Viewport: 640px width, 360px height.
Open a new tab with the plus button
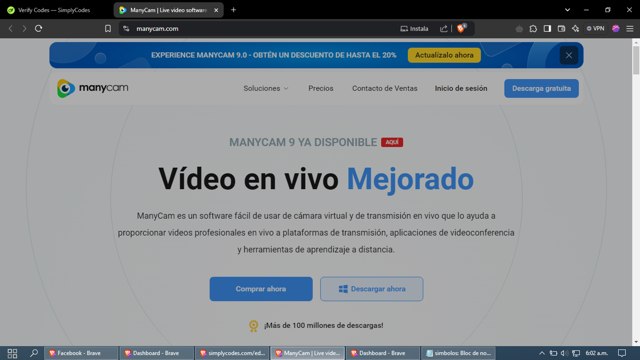tap(233, 10)
